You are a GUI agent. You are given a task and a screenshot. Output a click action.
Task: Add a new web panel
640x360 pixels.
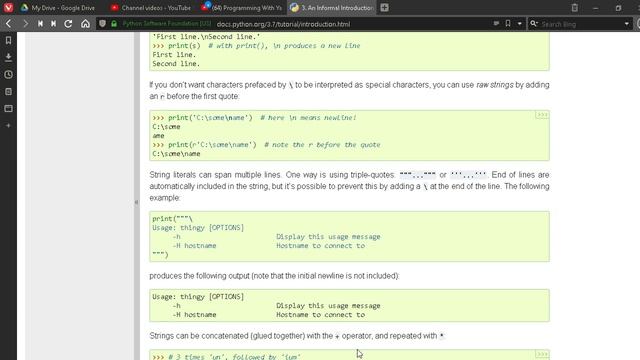pos(8,126)
